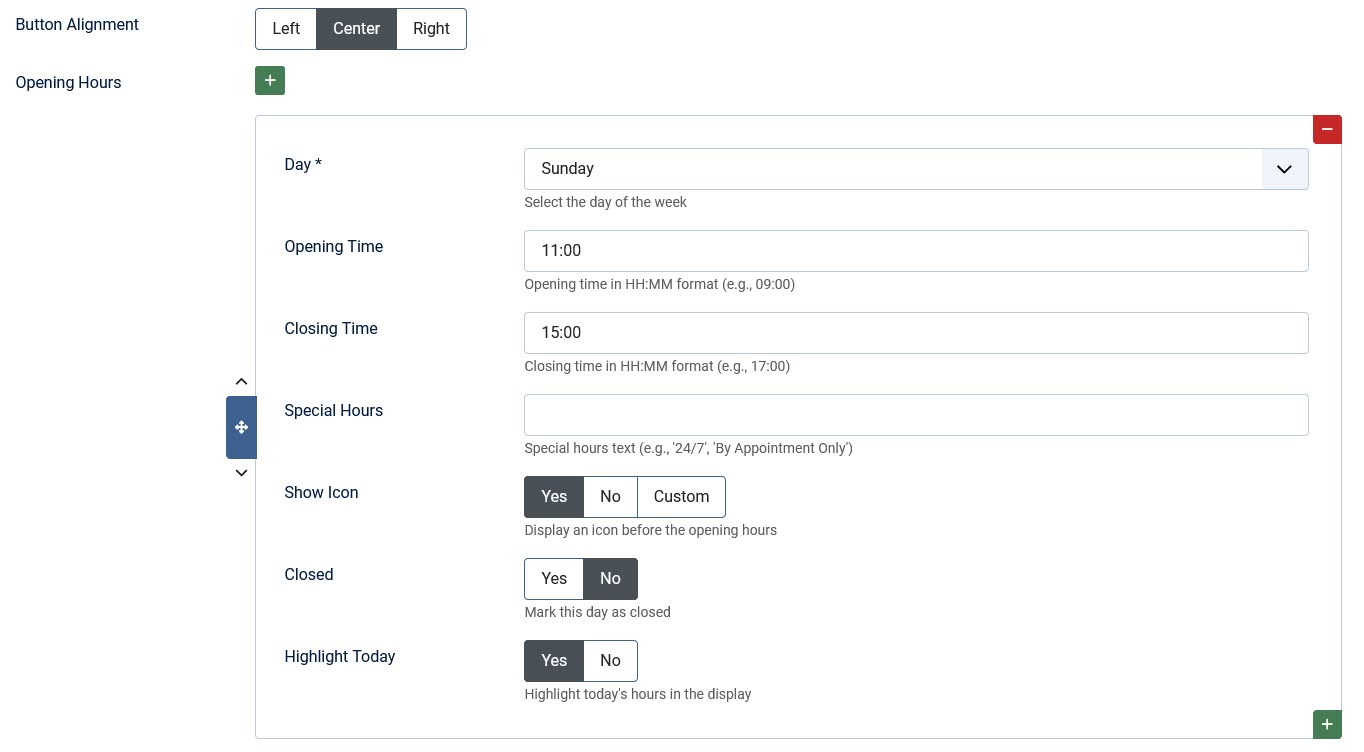
Task: Select Center button alignment
Action: (356, 29)
